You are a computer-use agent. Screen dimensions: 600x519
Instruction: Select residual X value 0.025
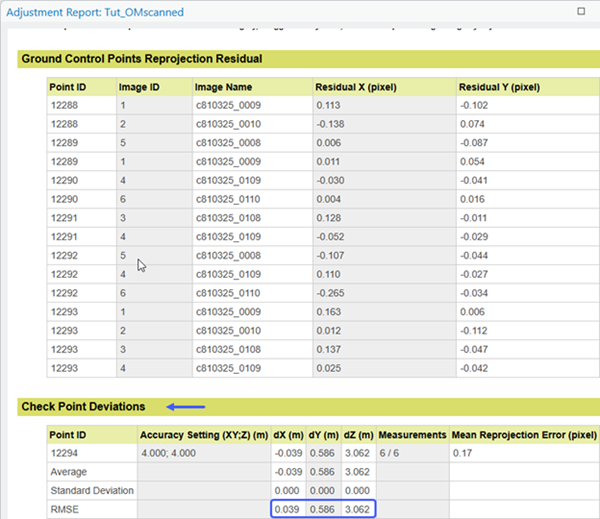click(x=329, y=368)
